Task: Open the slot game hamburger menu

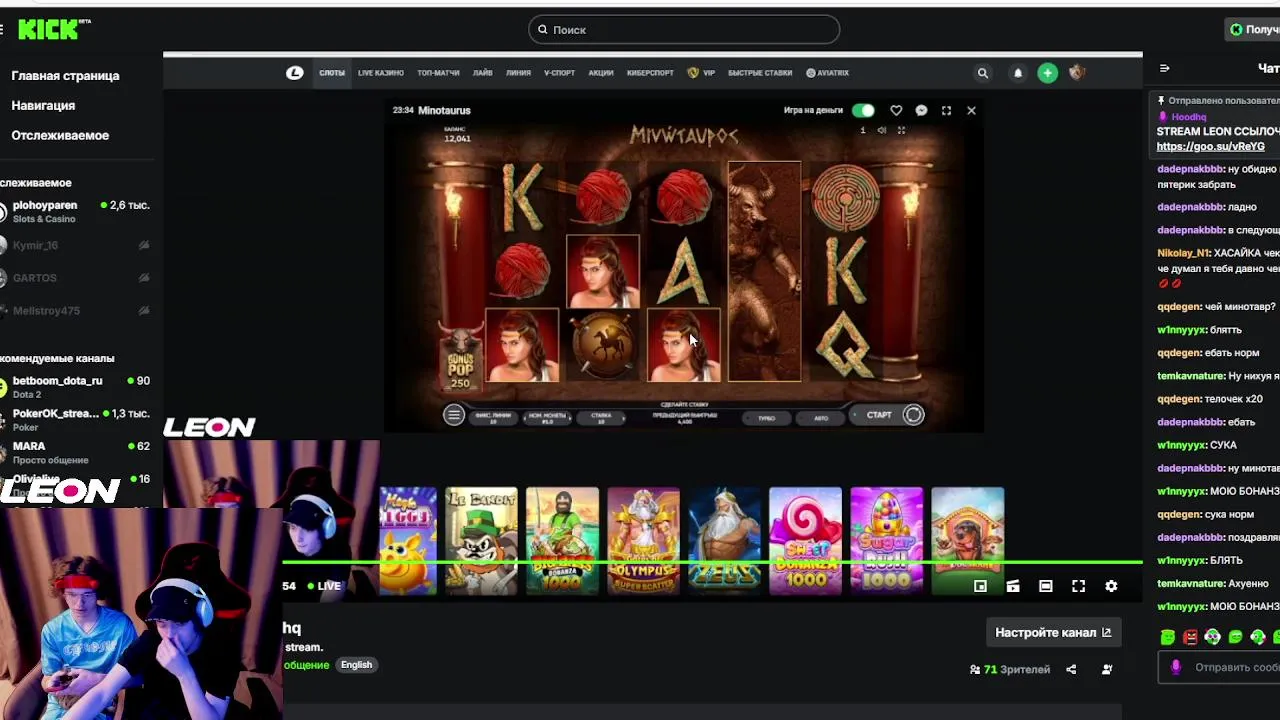Action: click(454, 415)
